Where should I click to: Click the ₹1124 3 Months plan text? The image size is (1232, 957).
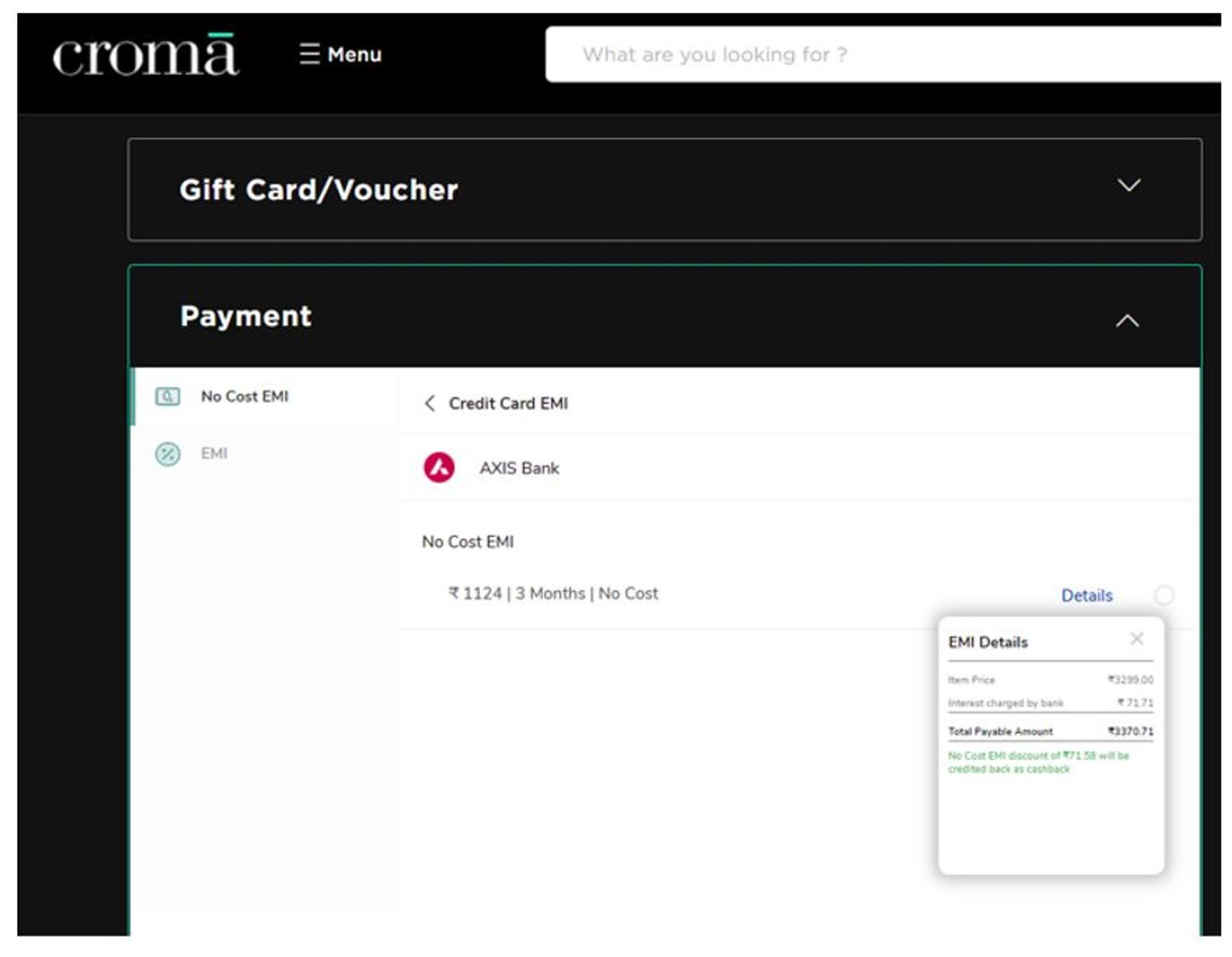point(554,594)
